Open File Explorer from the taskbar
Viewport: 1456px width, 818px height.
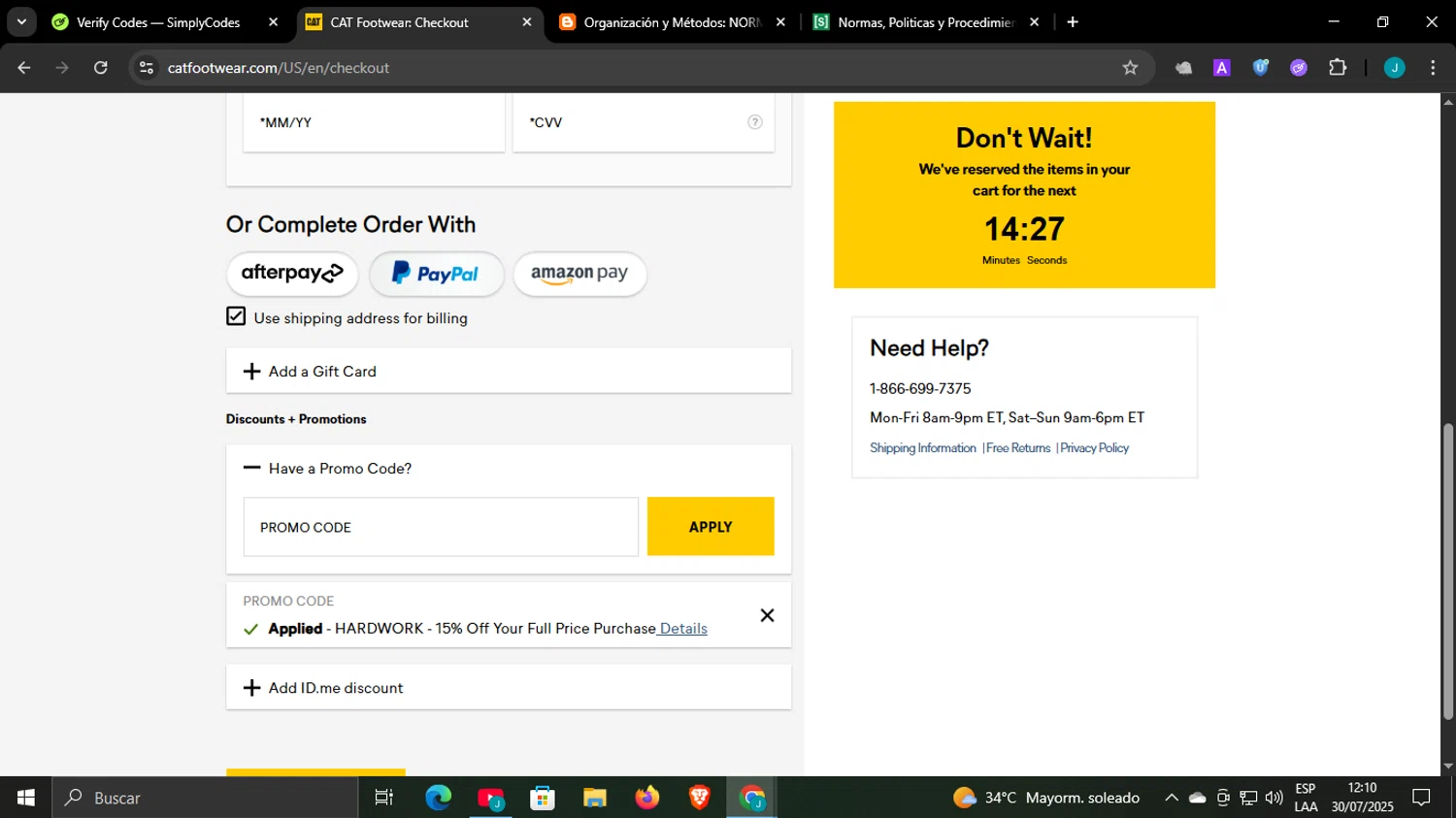(x=595, y=798)
